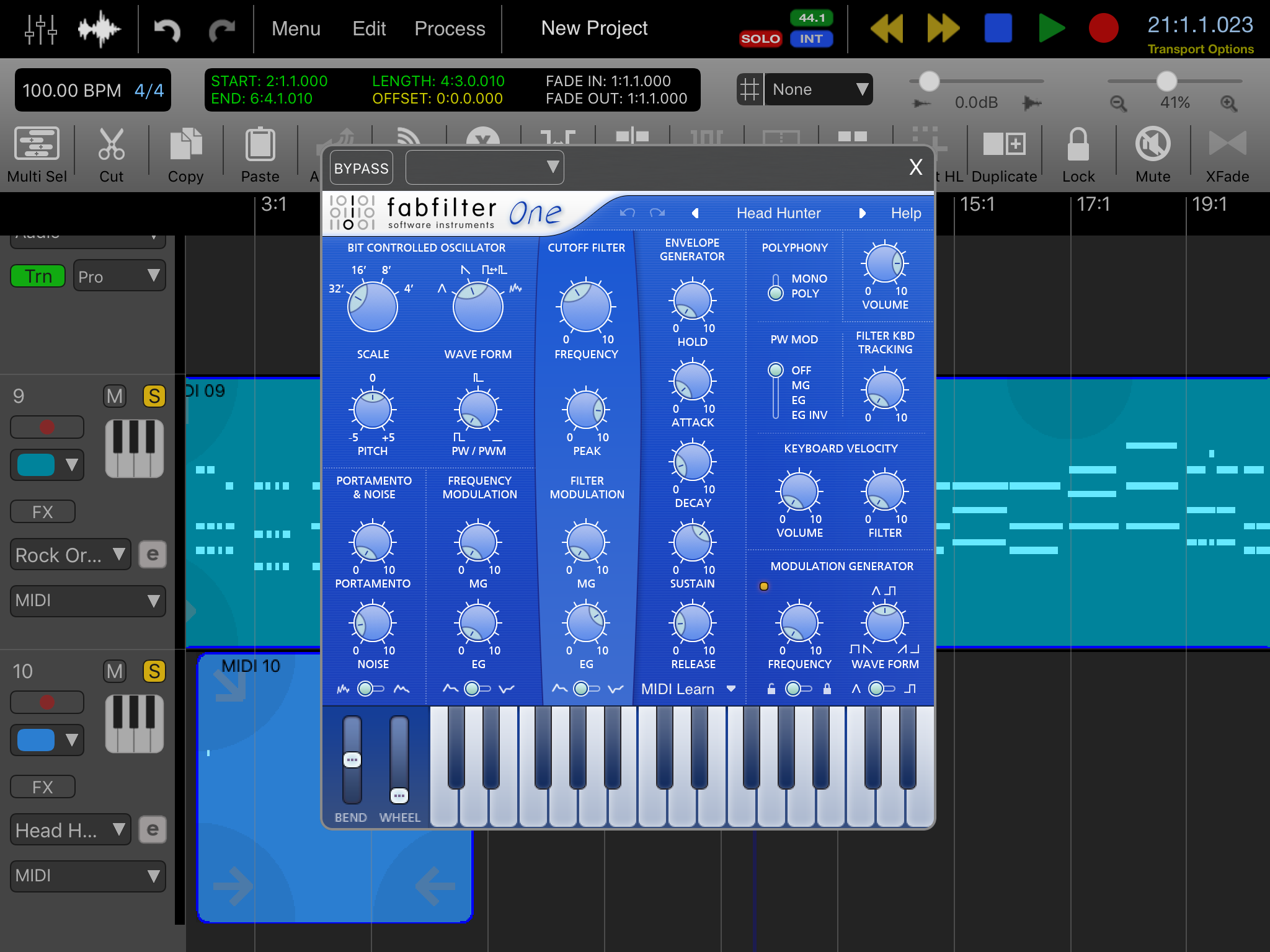1270x952 pixels.
Task: Zoom out with the magnifier minus icon
Action: [x=1118, y=103]
